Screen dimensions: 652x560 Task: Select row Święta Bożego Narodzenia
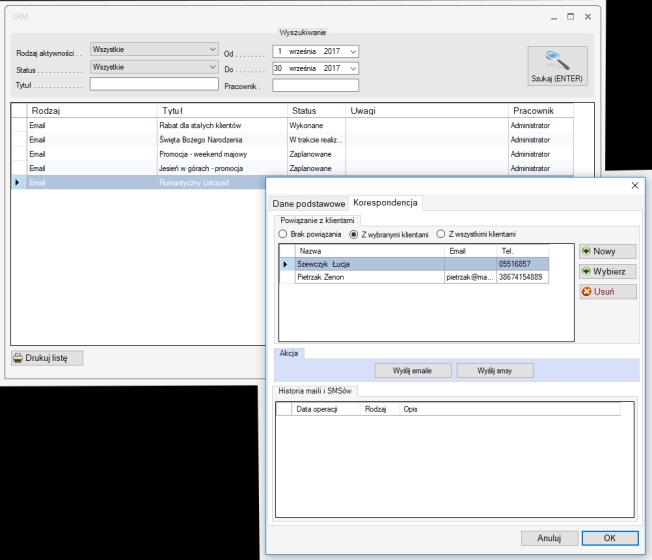(x=292, y=140)
